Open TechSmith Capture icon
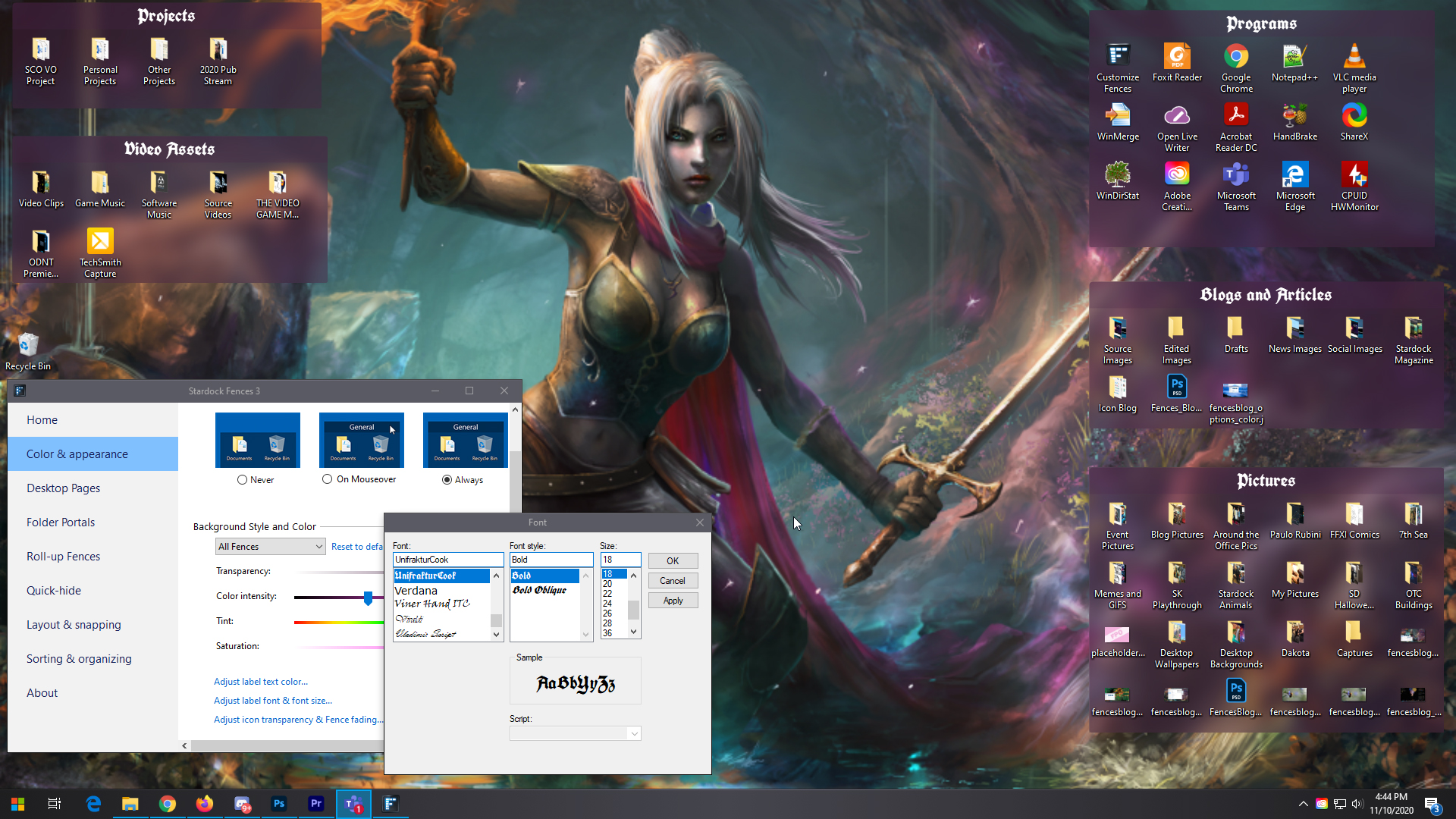Screen dimensions: 1456x819 (x=100, y=253)
